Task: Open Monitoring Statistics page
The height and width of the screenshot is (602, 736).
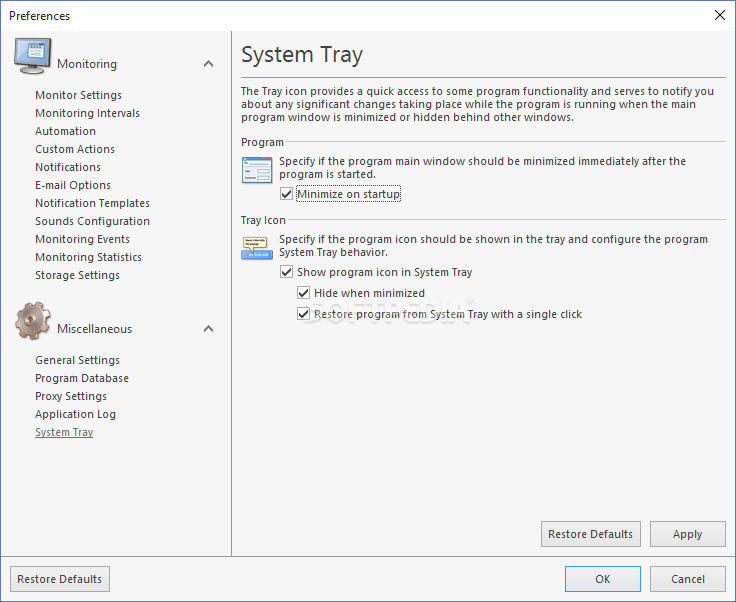Action: point(88,257)
